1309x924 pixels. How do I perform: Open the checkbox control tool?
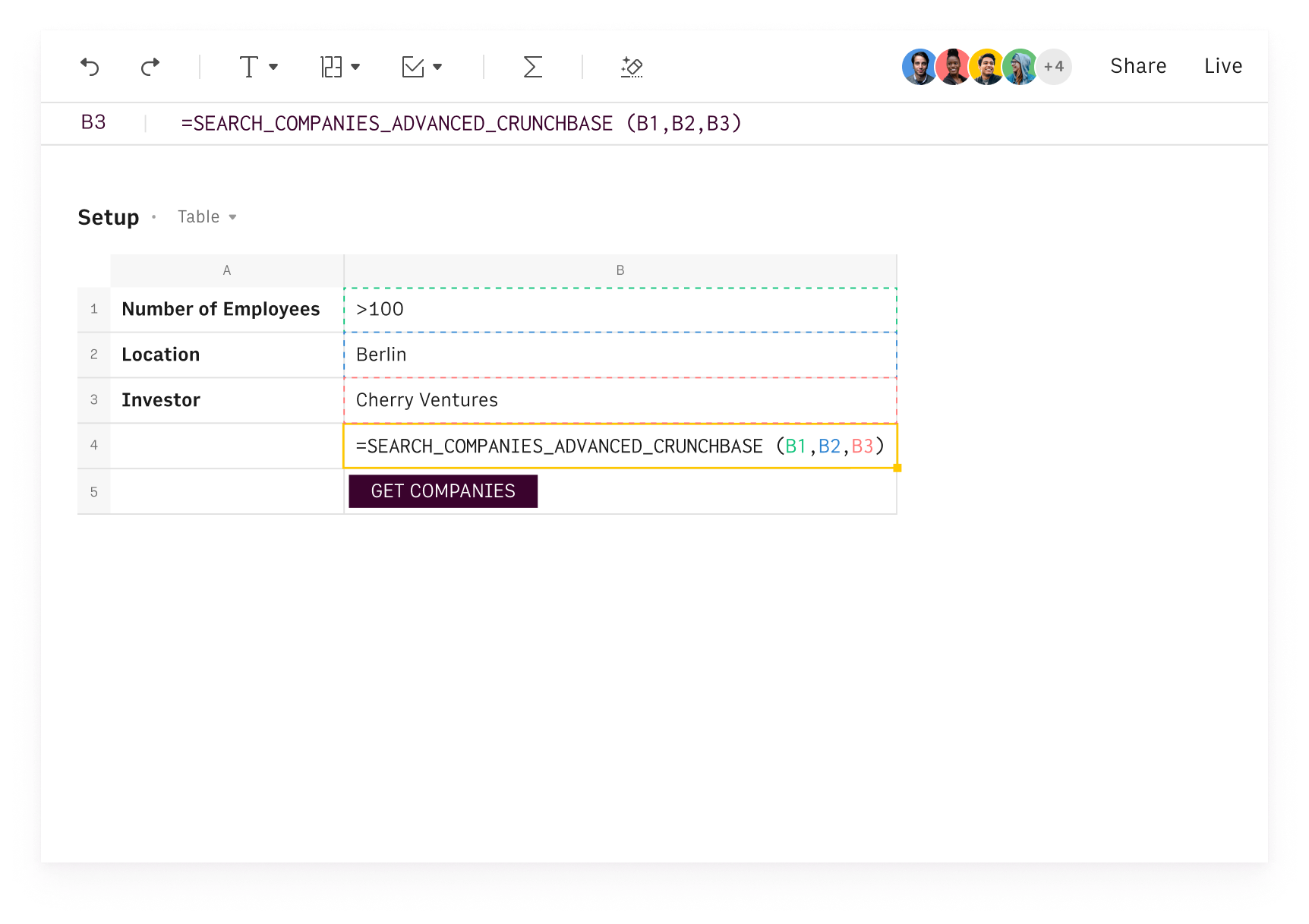tap(413, 67)
